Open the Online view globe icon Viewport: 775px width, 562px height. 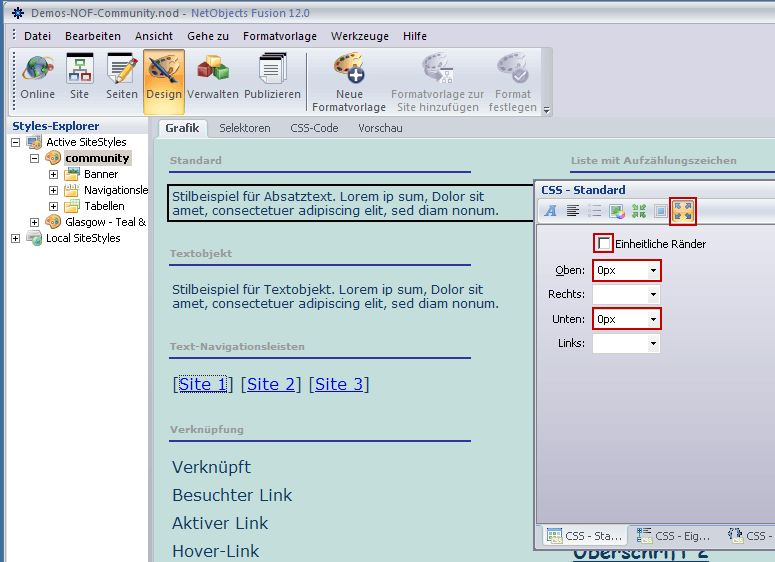pyautogui.click(x=38, y=69)
